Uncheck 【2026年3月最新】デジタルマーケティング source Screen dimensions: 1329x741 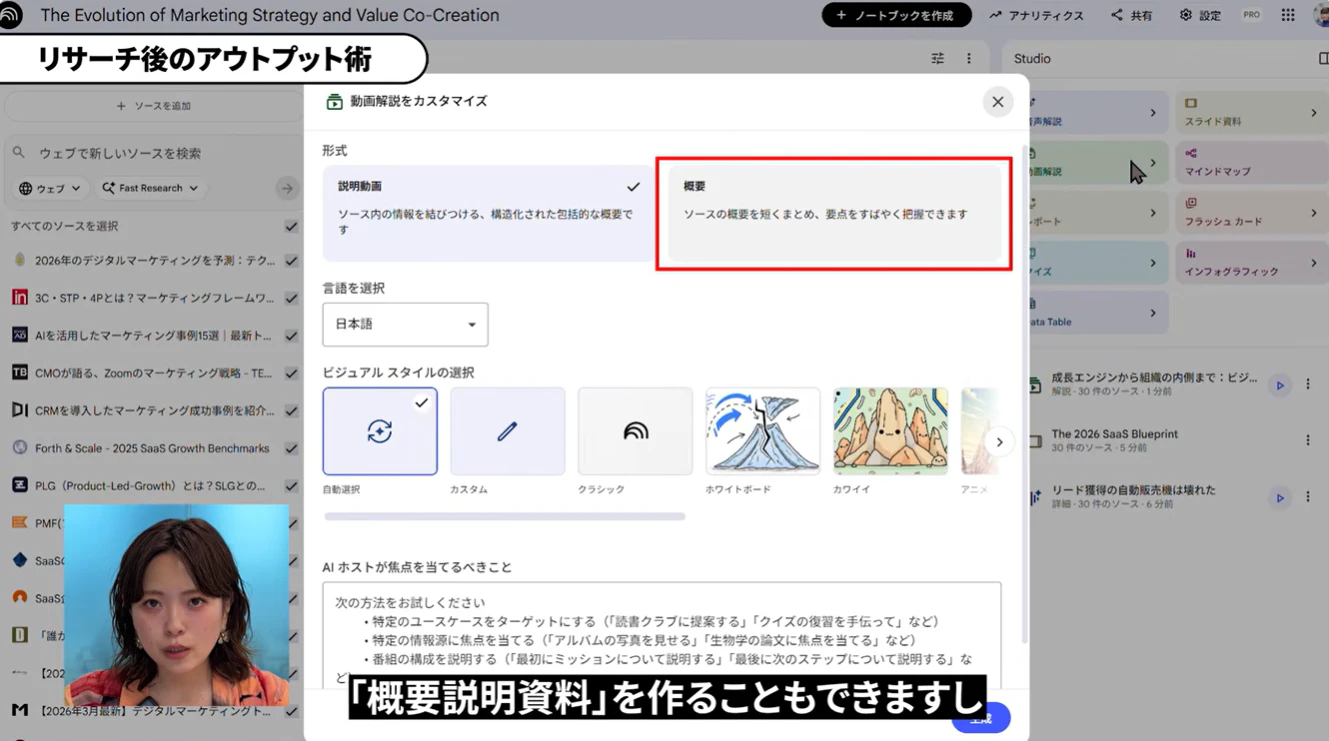tap(291, 711)
